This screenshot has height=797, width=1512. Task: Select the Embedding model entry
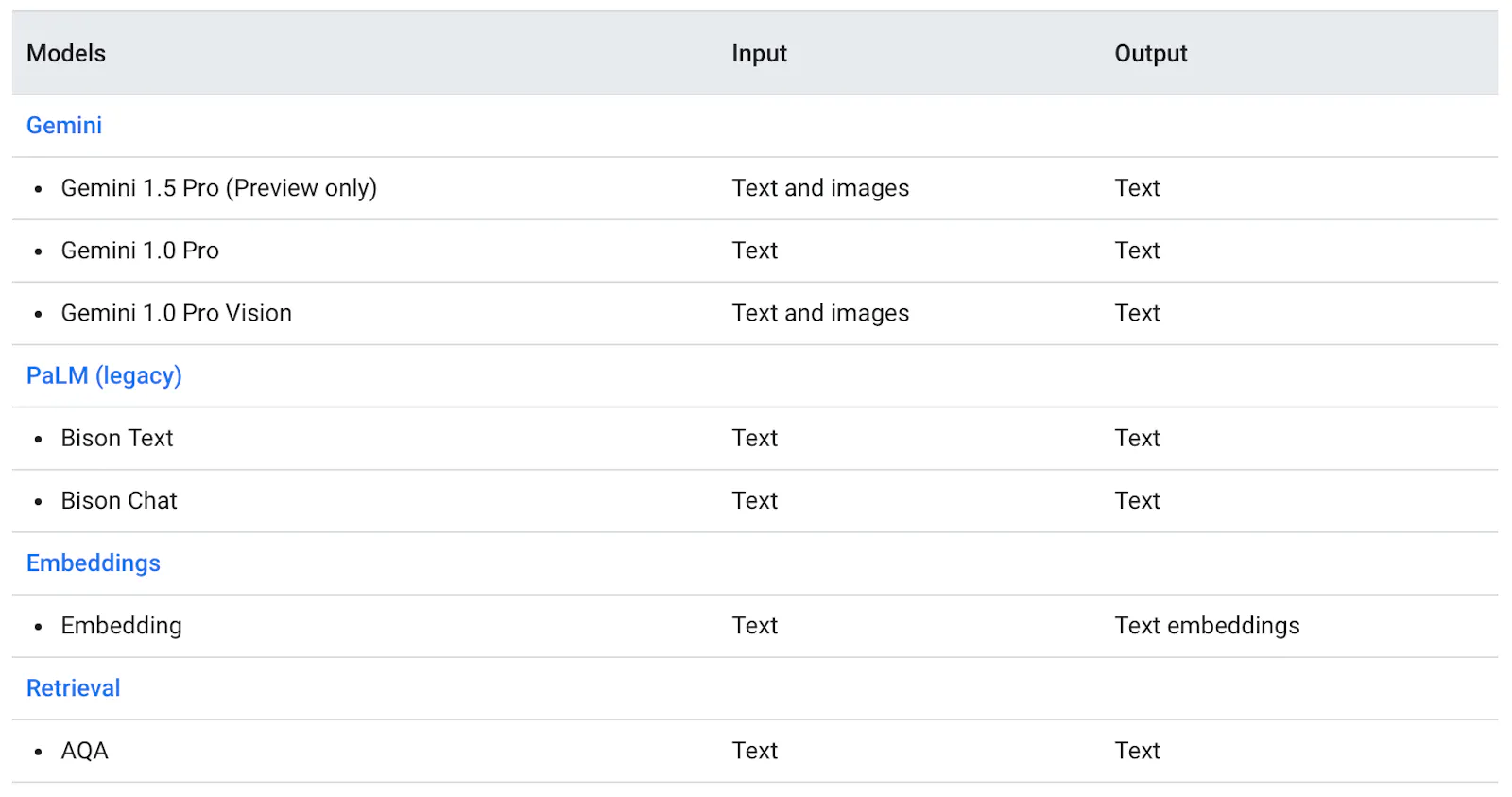[x=122, y=626]
